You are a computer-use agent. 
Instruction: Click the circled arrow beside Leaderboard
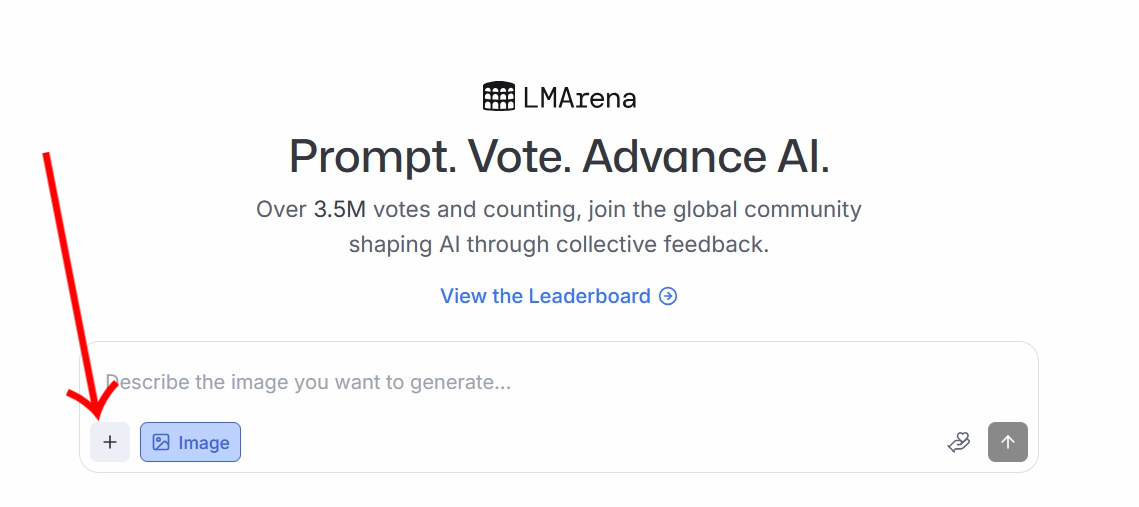(668, 296)
